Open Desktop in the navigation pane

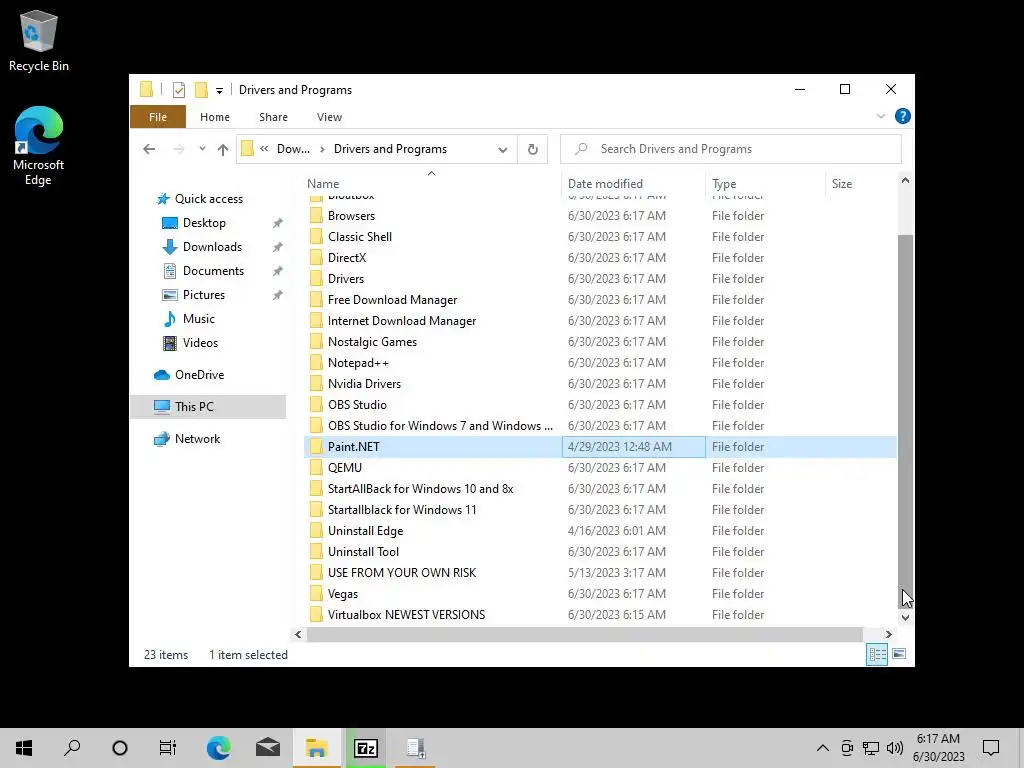204,223
